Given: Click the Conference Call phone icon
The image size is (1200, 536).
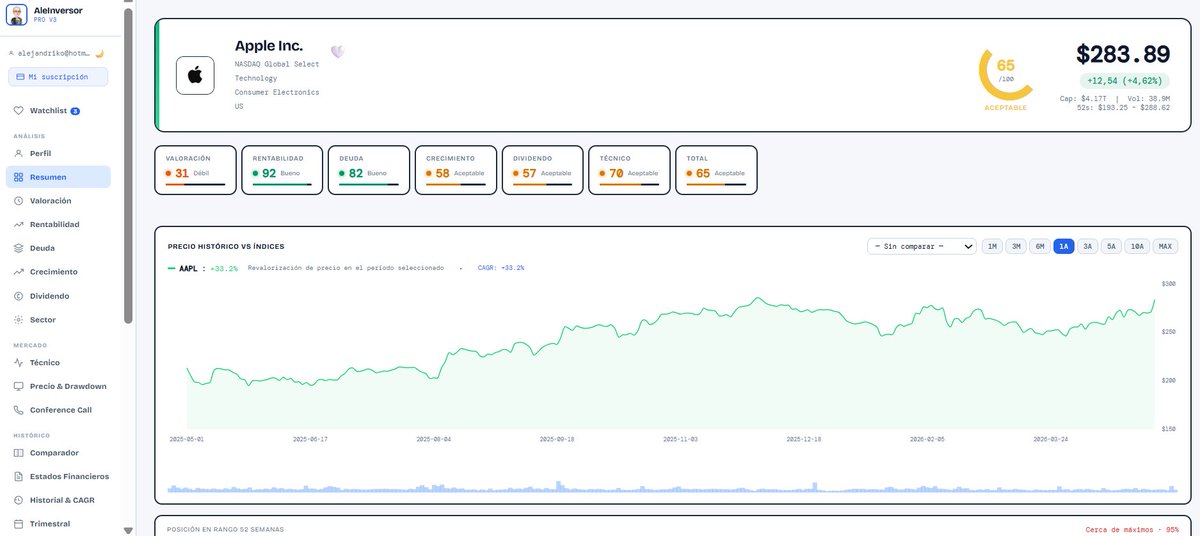Looking at the screenshot, I should (19, 410).
